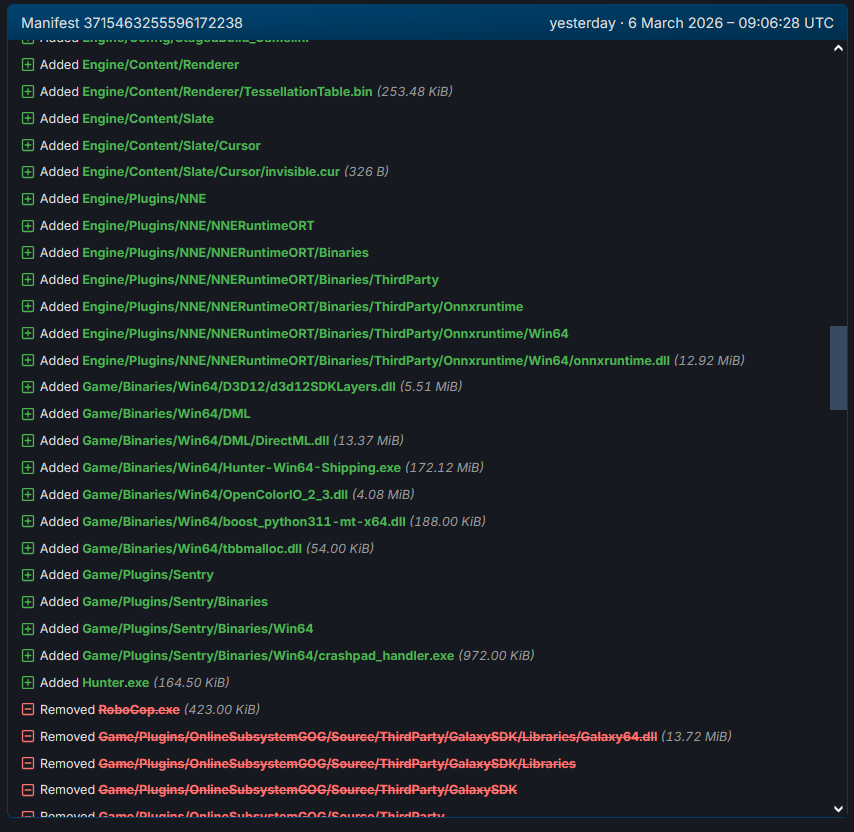Click the plus icon beside tbbmalloc.dll
Image resolution: width=854 pixels, height=832 pixels.
pos(28,549)
